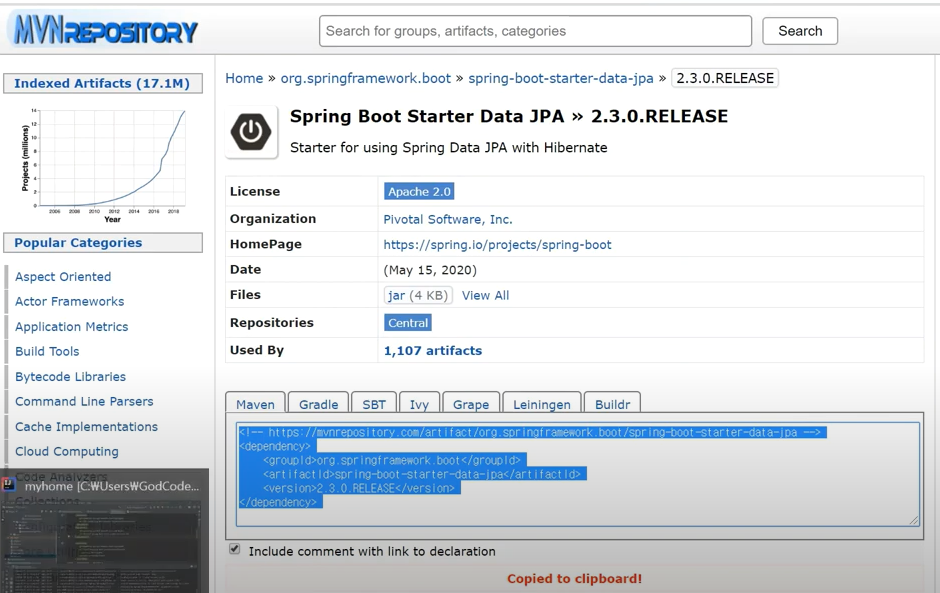This screenshot has height=593, width=940.
Task: Open Popular Categories heading link
Action: (103, 243)
